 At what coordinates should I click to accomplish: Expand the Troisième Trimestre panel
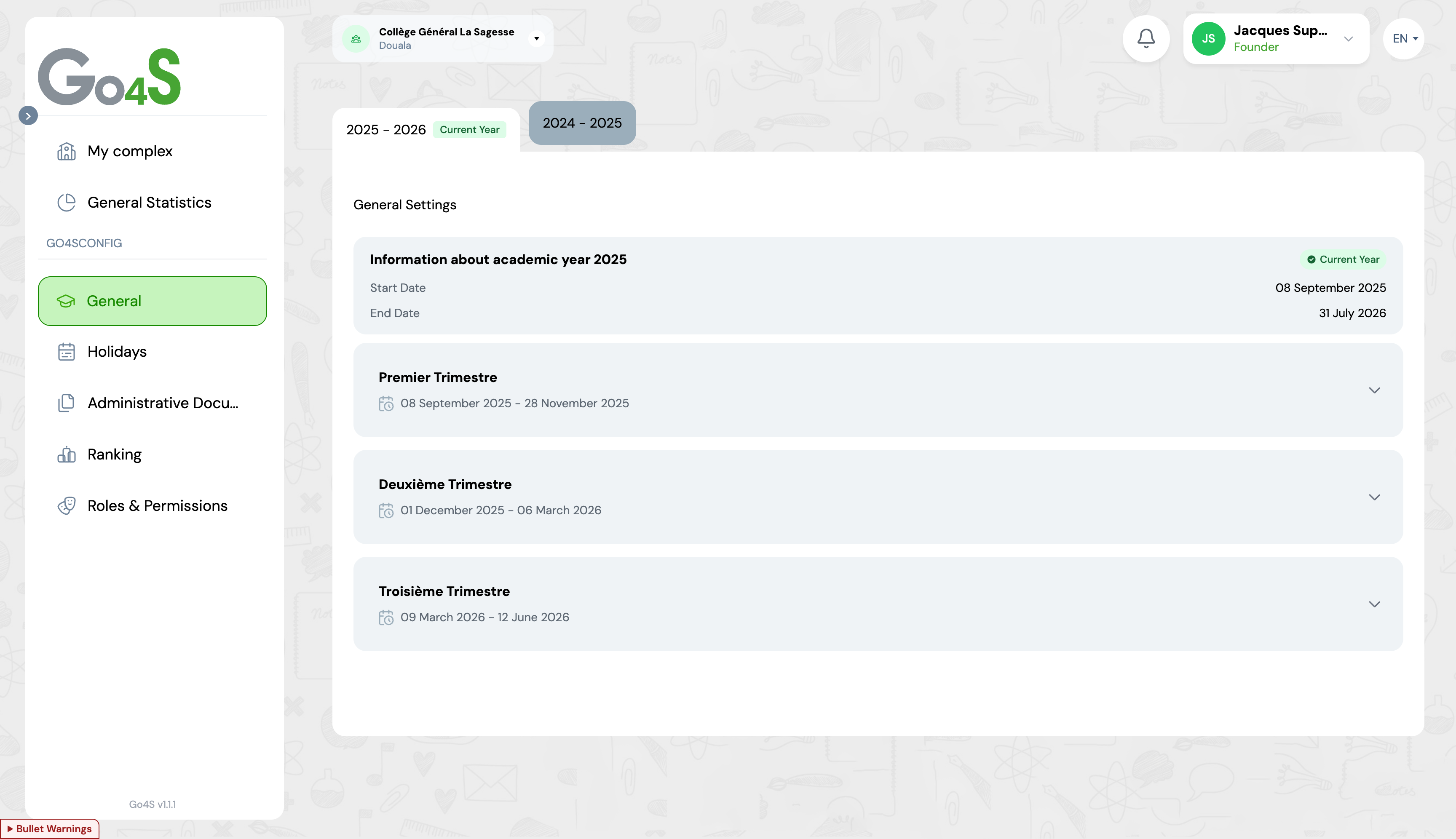(1374, 604)
